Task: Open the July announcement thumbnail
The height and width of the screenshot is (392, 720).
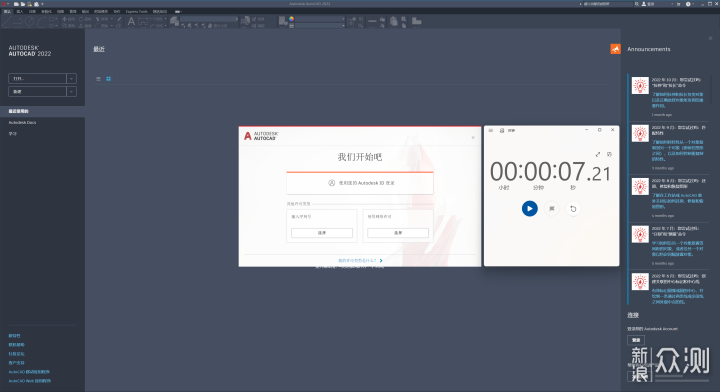Action: 640,234
